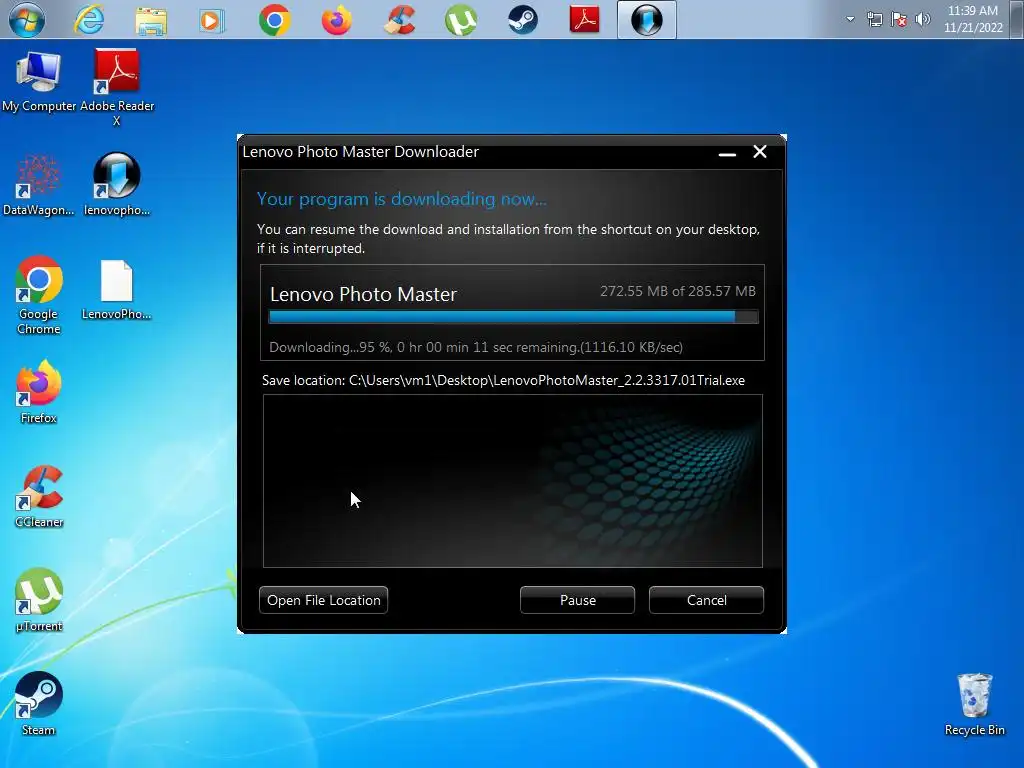The width and height of the screenshot is (1024, 768).
Task: Launch Internet Explorer from the taskbar
Action: [89, 20]
